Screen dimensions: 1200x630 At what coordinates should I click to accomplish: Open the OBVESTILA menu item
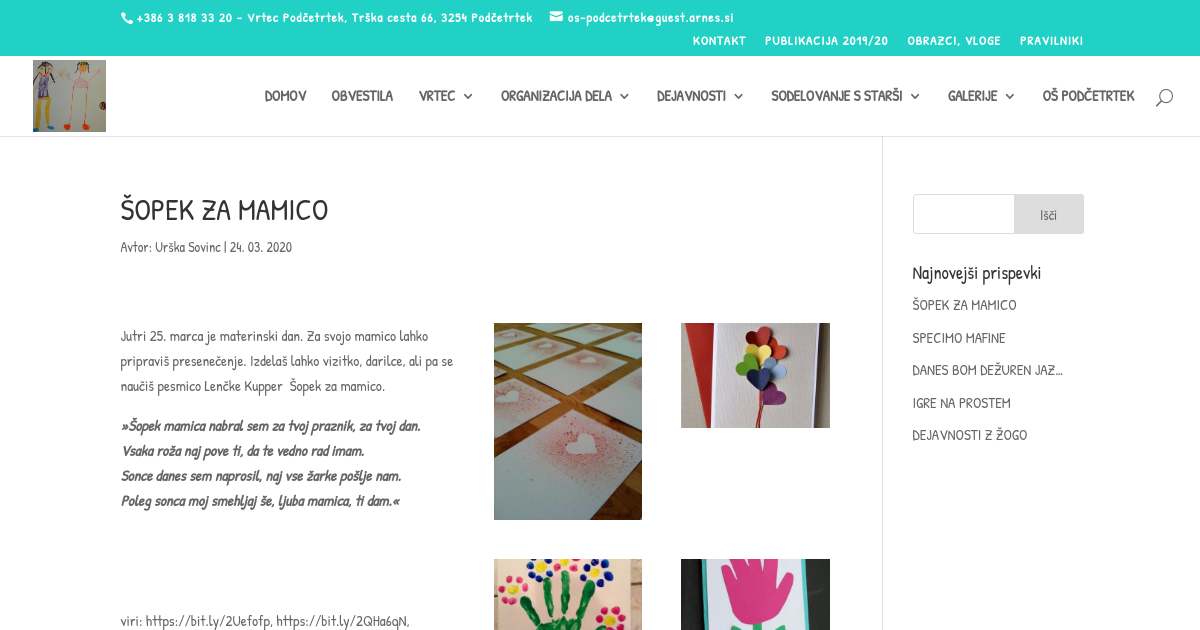362,97
